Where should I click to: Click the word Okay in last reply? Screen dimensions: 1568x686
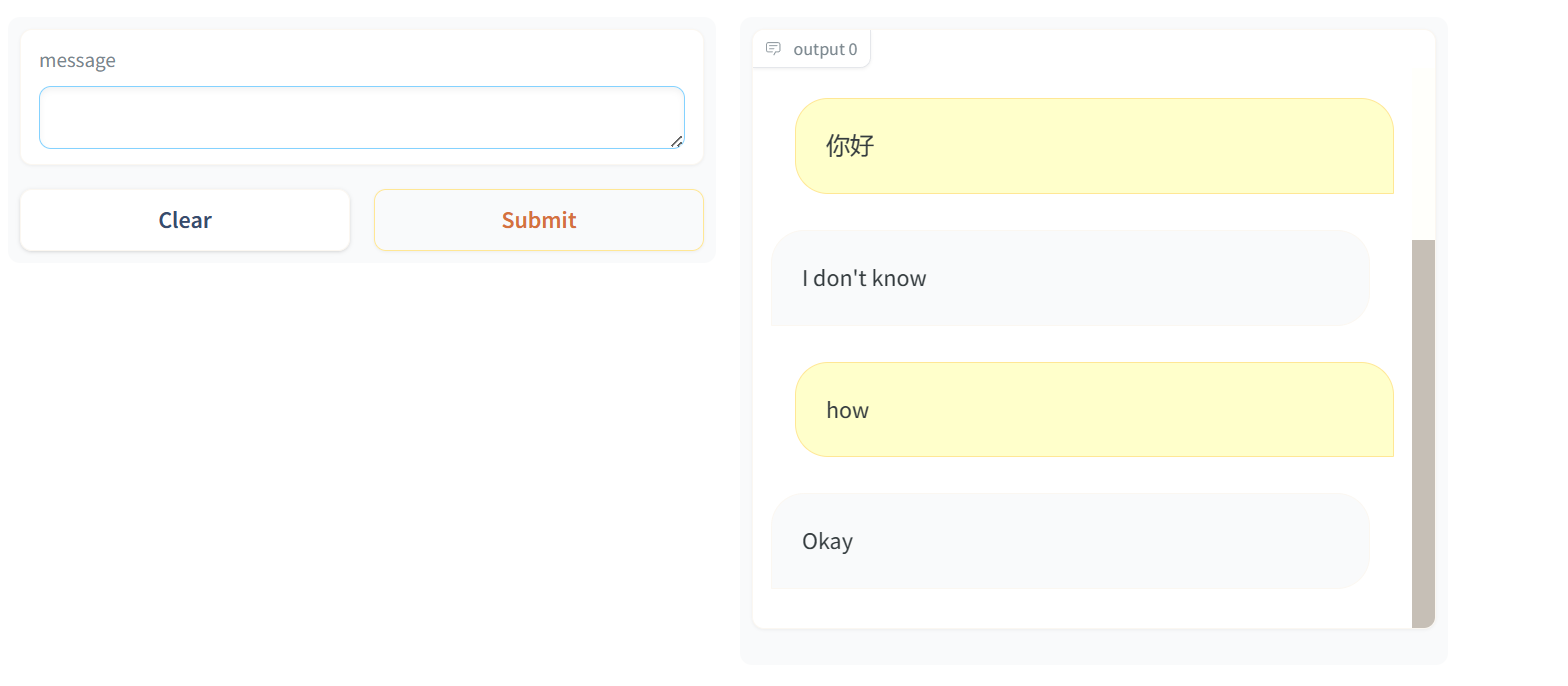[827, 542]
